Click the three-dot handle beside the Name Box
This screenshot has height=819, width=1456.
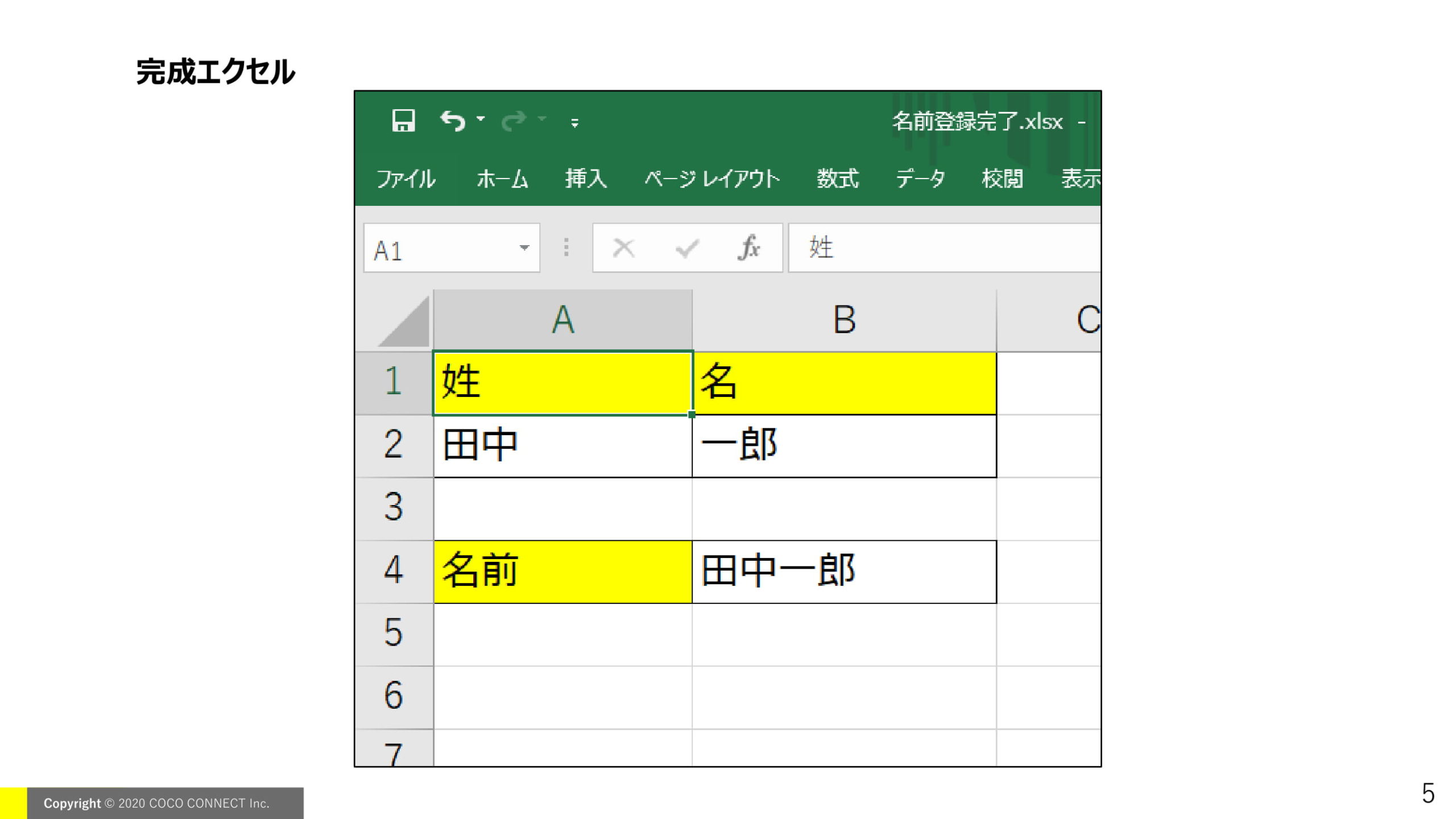coord(566,247)
